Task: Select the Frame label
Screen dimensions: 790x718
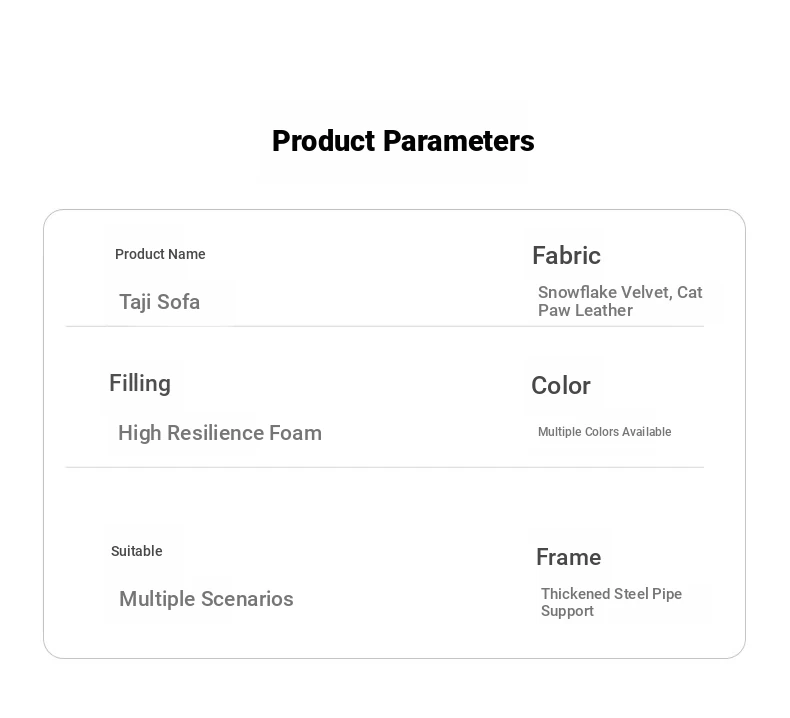Action: point(568,557)
